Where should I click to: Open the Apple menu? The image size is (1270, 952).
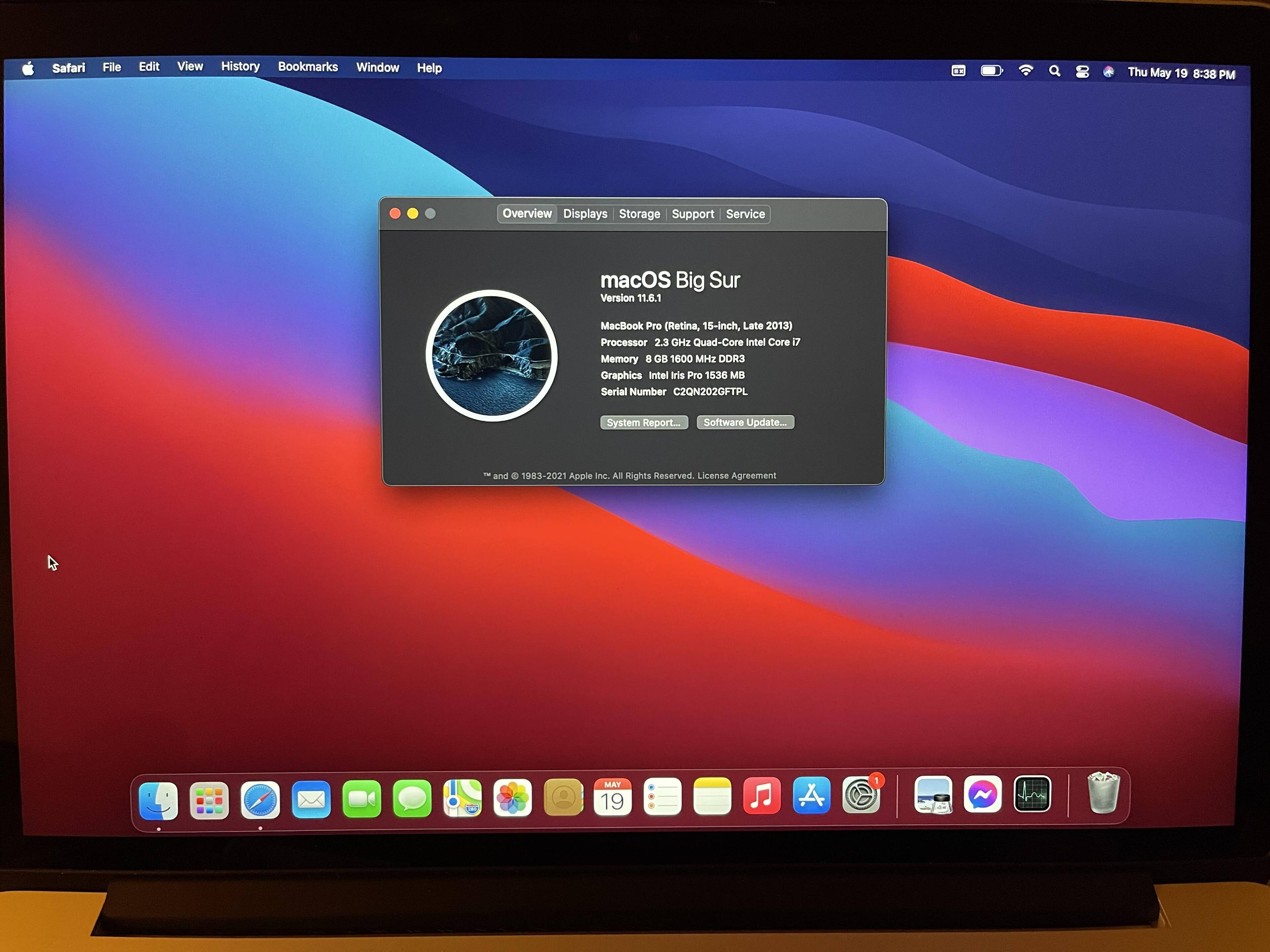click(28, 69)
